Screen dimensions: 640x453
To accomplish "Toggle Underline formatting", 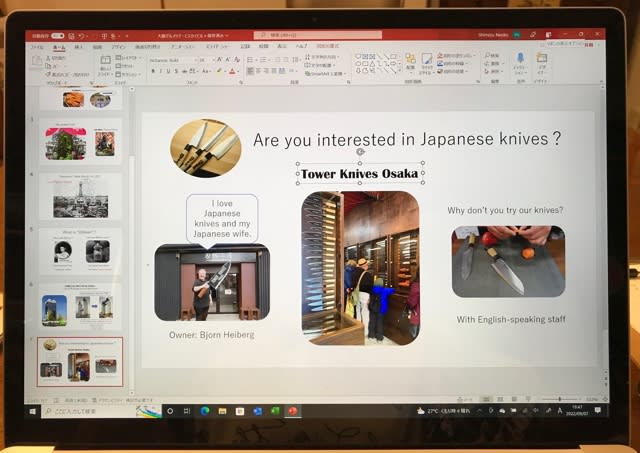I will coord(168,71).
